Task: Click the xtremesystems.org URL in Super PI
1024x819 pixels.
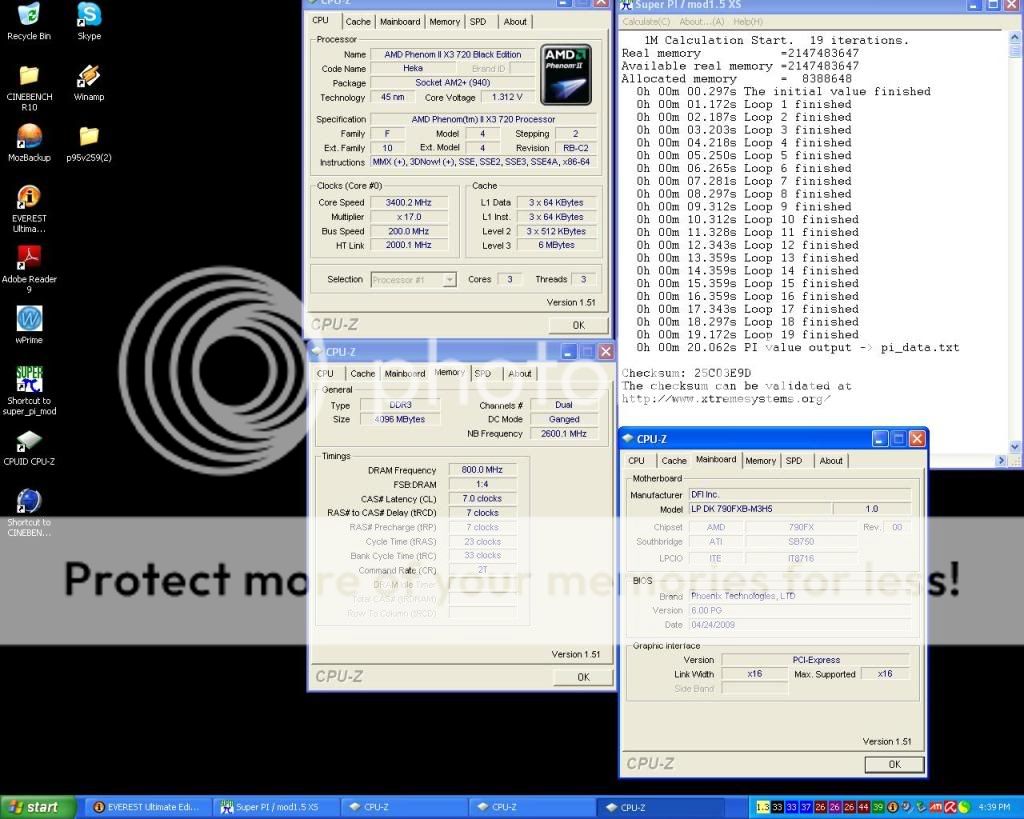Action: 726,399
